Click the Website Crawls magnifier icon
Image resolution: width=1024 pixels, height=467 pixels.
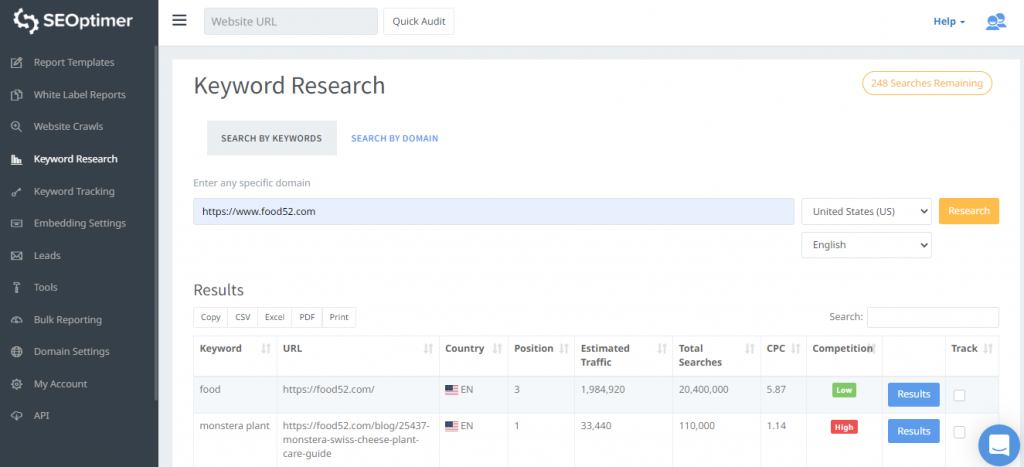[x=16, y=127]
